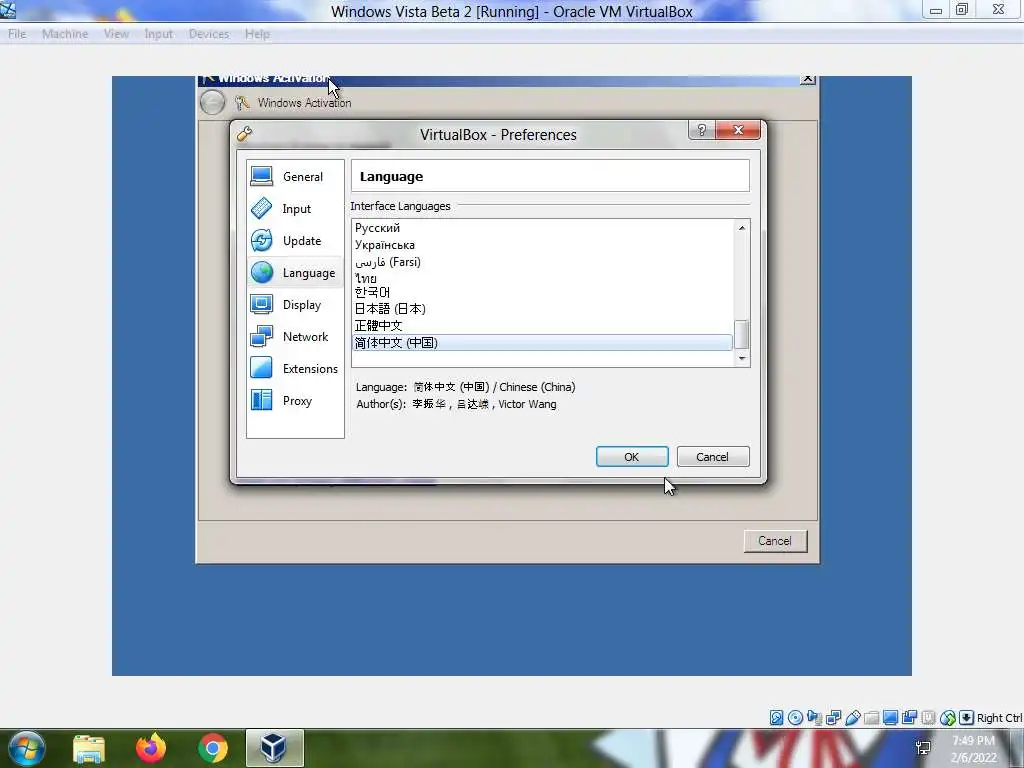The width and height of the screenshot is (1024, 768).
Task: Open the Extensions preferences page
Action: coord(295,368)
